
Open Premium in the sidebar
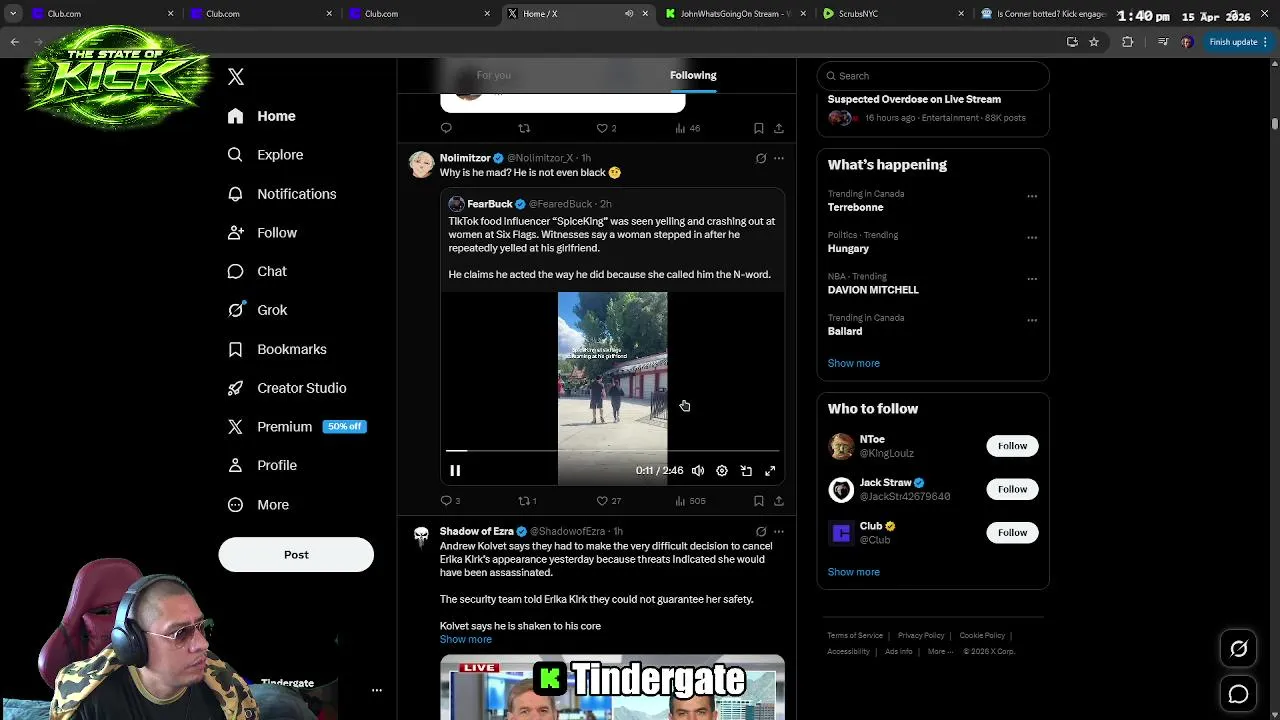coord(296,427)
